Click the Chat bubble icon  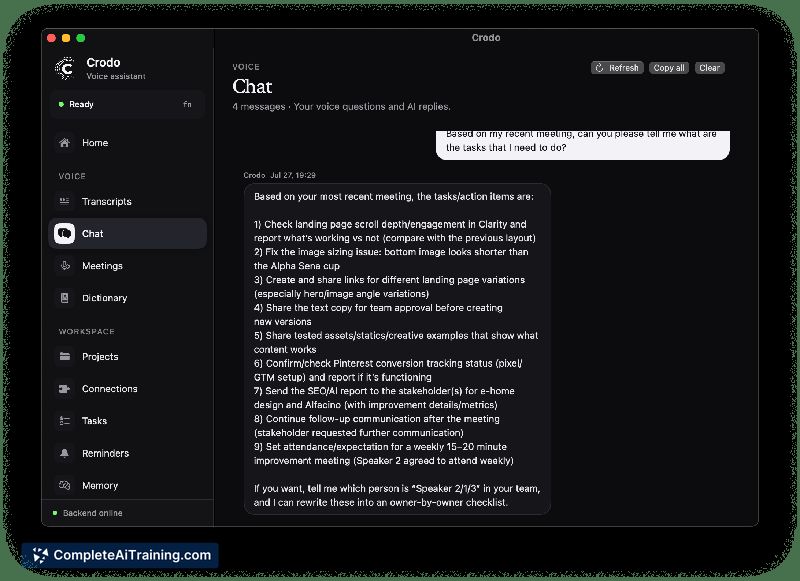point(64,234)
